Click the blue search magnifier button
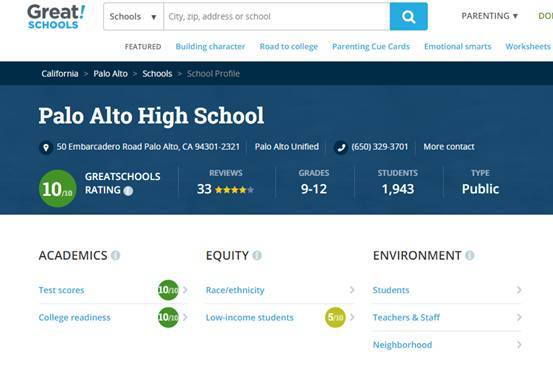The image size is (553, 374). pyautogui.click(x=408, y=16)
